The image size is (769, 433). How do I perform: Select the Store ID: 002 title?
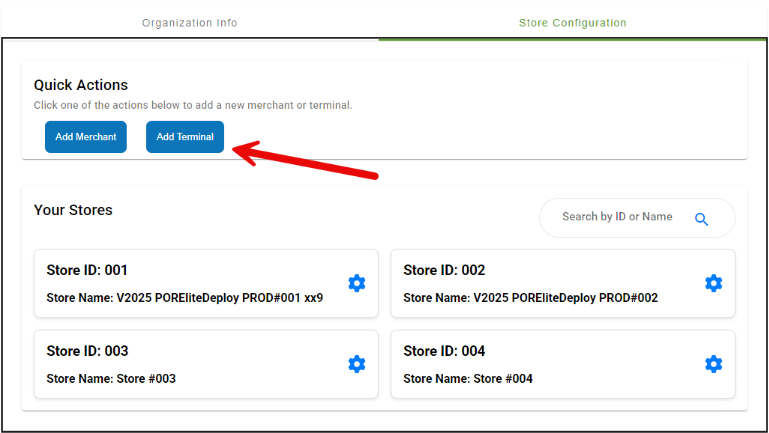444,270
